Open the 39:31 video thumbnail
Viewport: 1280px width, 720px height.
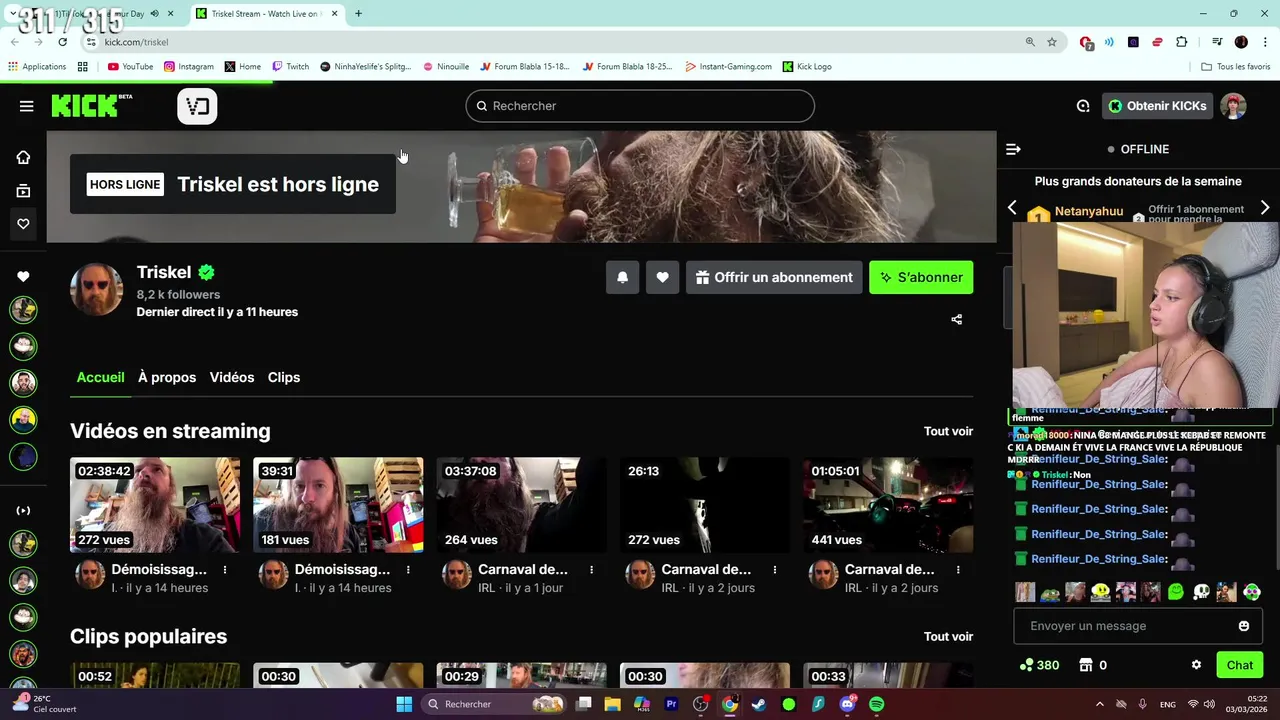pyautogui.click(x=338, y=505)
